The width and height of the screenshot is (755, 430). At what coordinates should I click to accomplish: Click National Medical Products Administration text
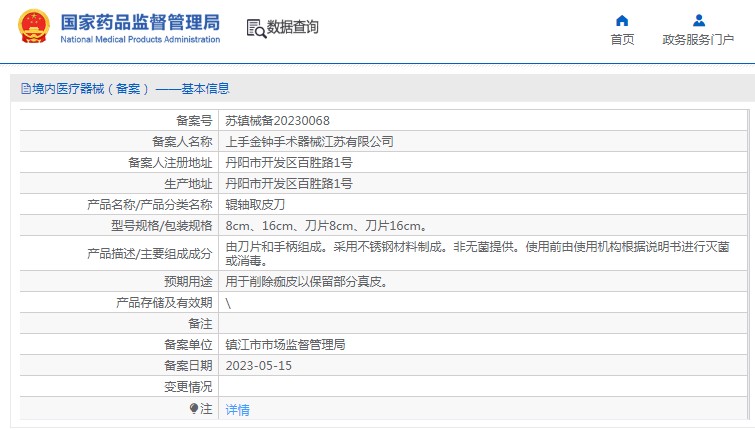click(140, 39)
